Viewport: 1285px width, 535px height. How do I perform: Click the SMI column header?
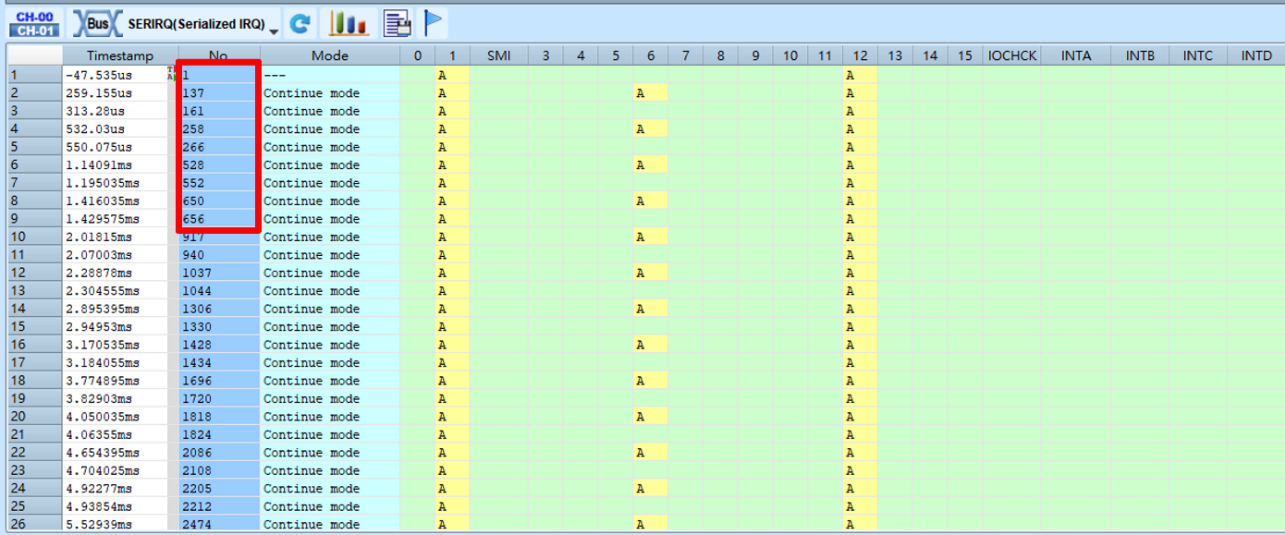click(498, 56)
